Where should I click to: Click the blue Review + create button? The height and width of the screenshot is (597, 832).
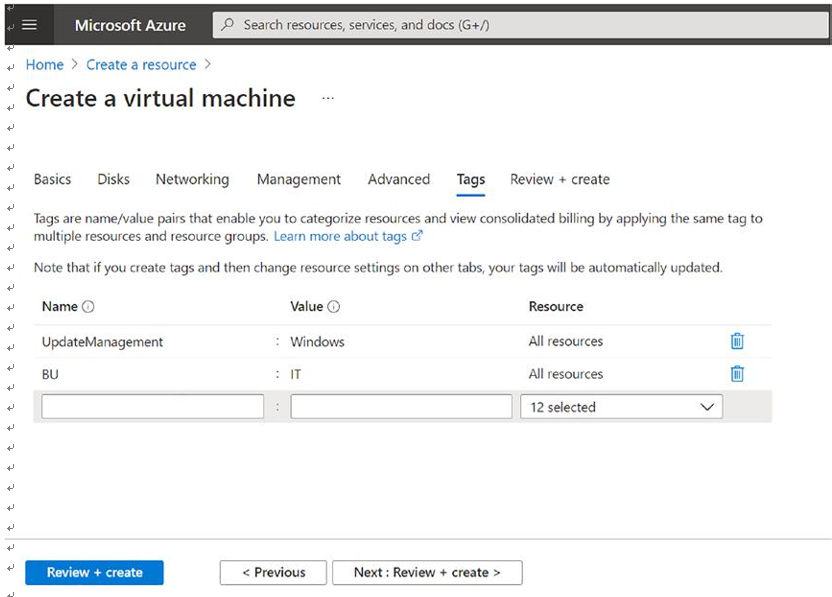pyautogui.click(x=94, y=573)
